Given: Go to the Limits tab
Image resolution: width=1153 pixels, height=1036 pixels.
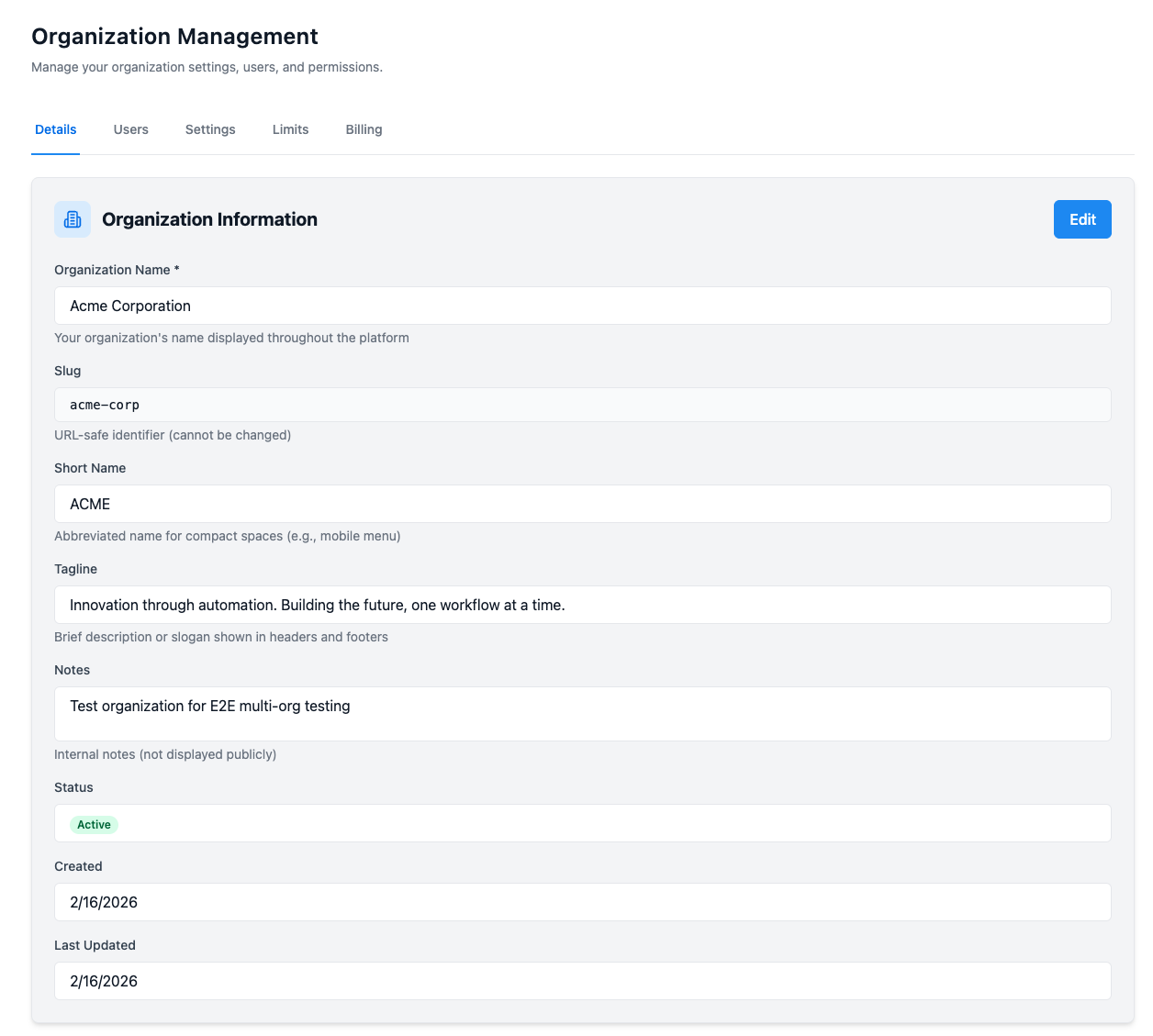Looking at the screenshot, I should coord(290,129).
